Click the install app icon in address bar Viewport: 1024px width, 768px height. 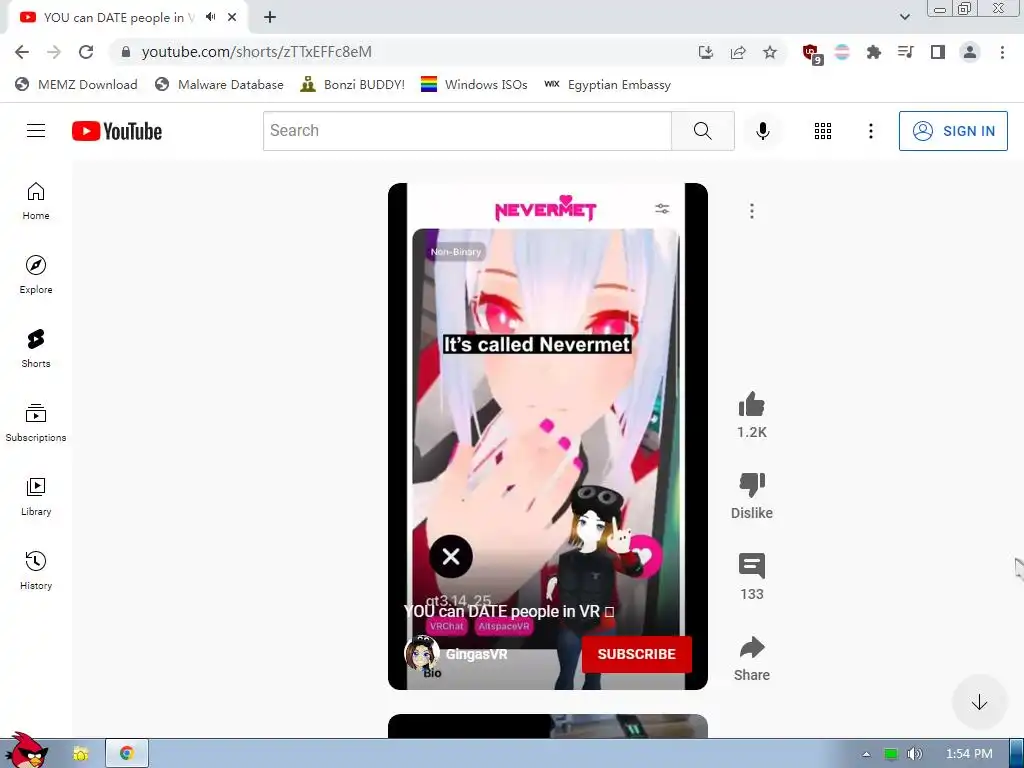click(705, 52)
